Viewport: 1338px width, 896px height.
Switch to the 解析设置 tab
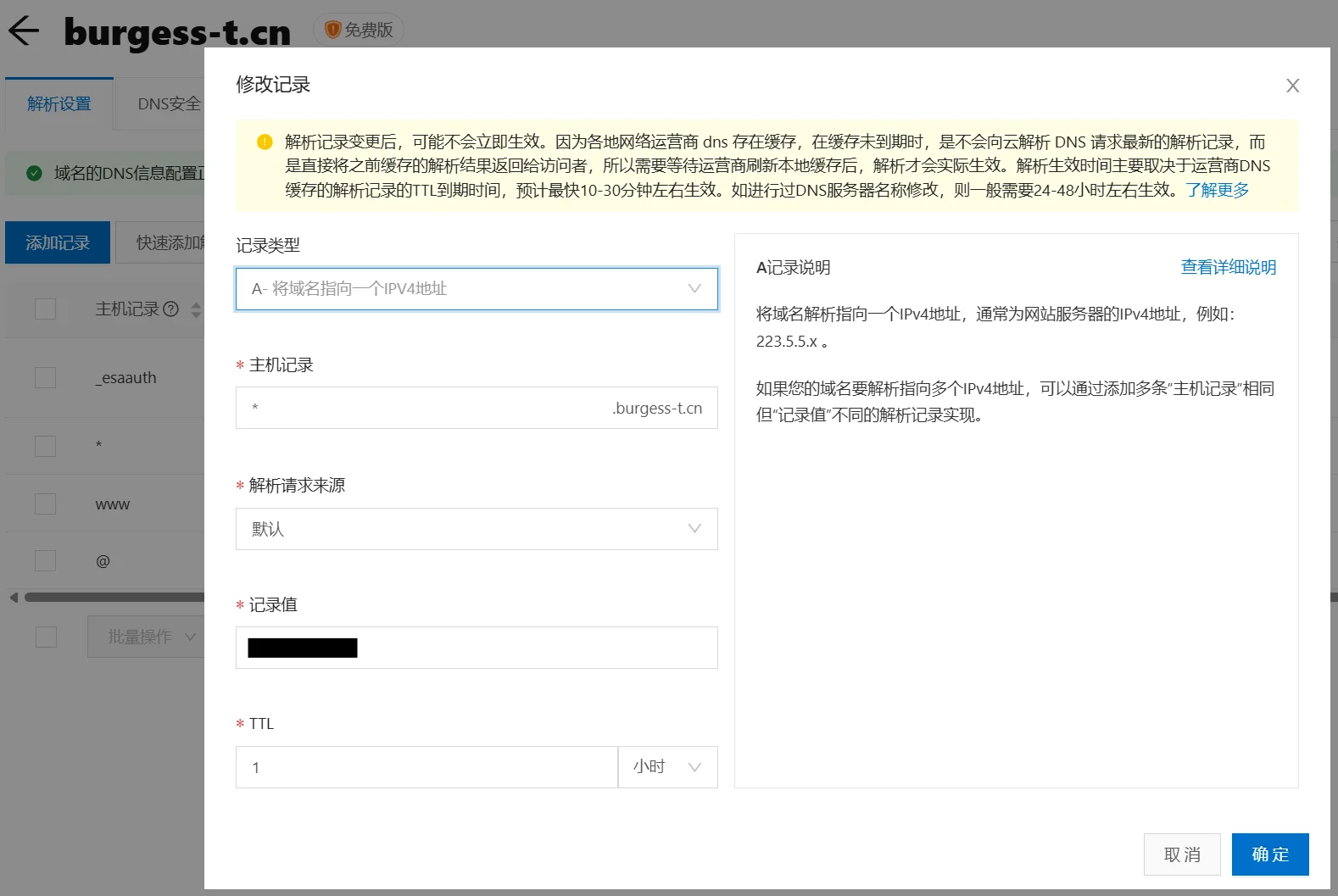pyautogui.click(x=59, y=104)
